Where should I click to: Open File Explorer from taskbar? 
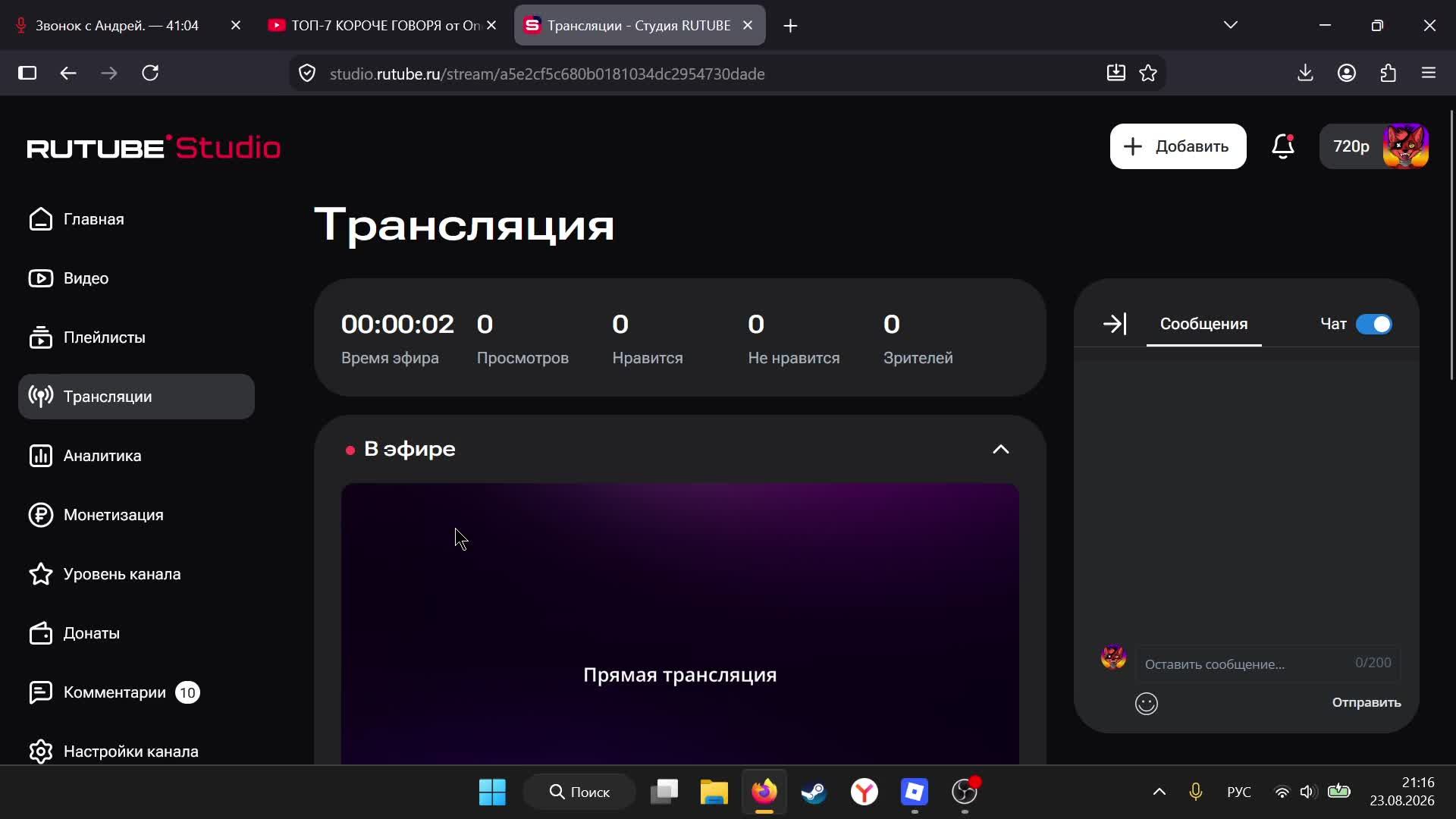click(714, 792)
